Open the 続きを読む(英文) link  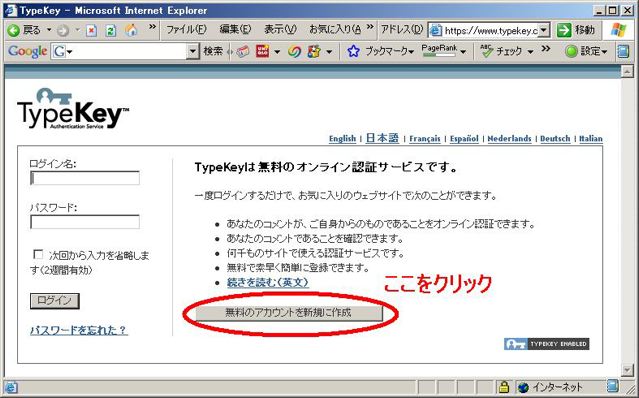pos(268,282)
